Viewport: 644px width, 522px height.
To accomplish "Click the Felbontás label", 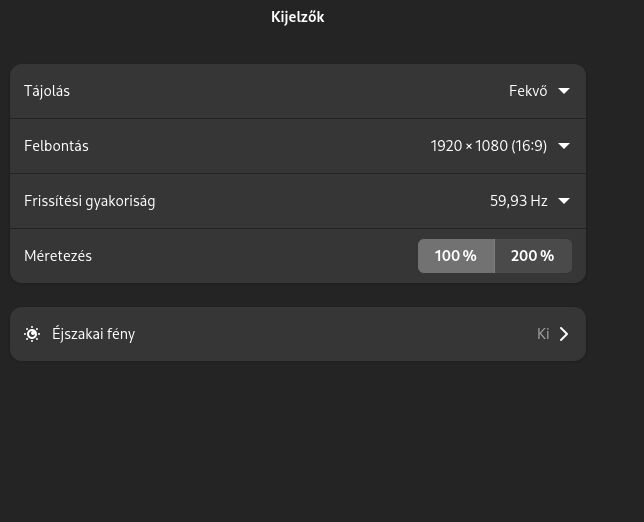I will tap(56, 146).
